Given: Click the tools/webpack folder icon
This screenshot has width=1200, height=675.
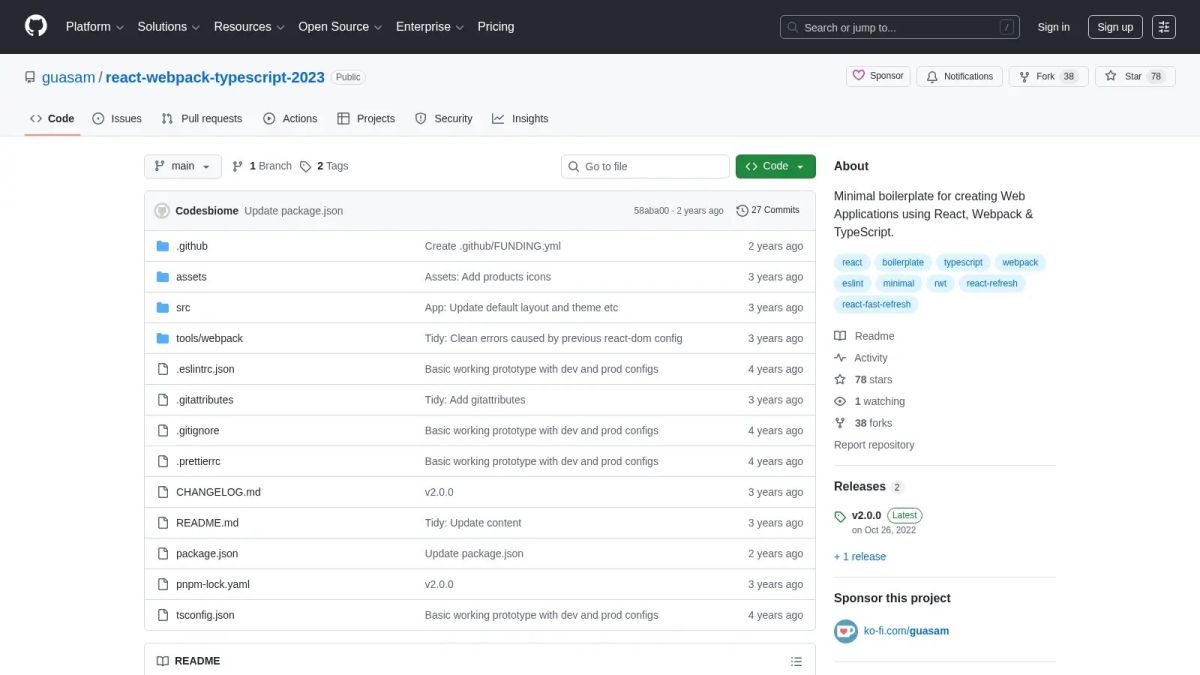Looking at the screenshot, I should pyautogui.click(x=163, y=338).
